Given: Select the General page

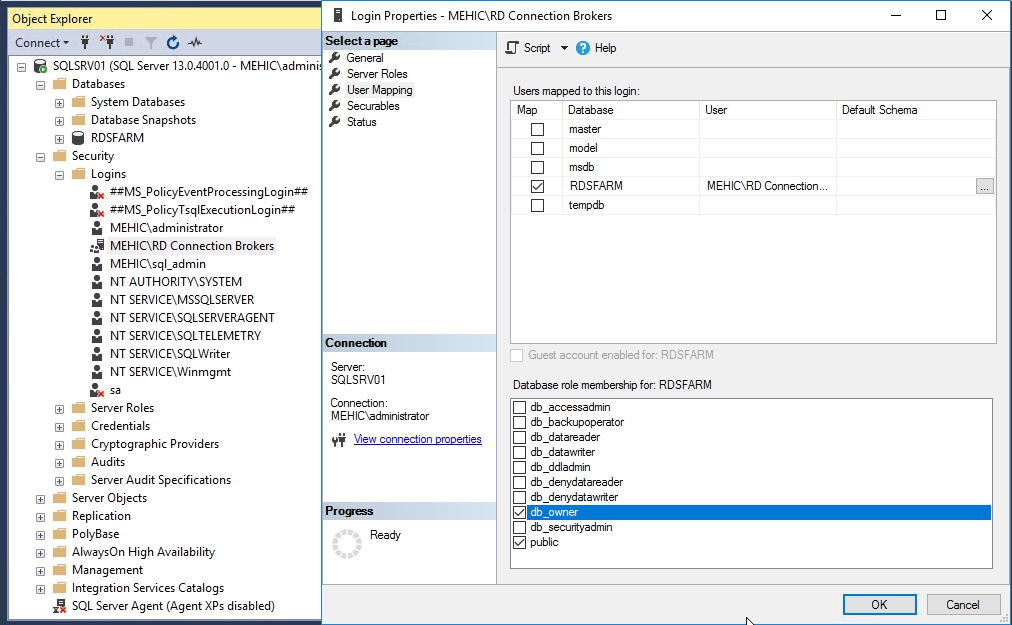Looking at the screenshot, I should coord(364,58).
